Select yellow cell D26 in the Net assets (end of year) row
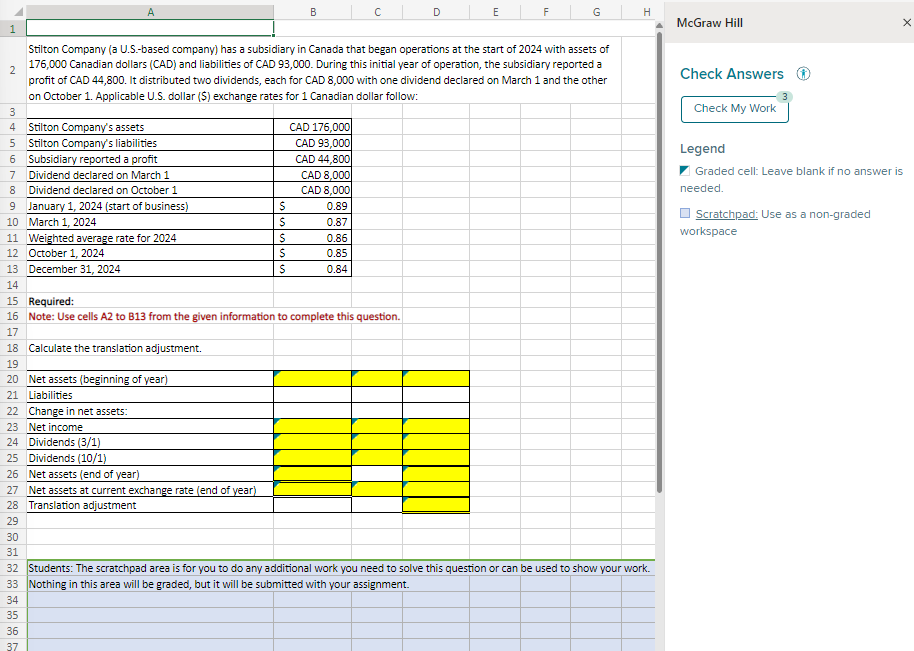Image resolution: width=914 pixels, height=651 pixels. pyautogui.click(x=436, y=474)
